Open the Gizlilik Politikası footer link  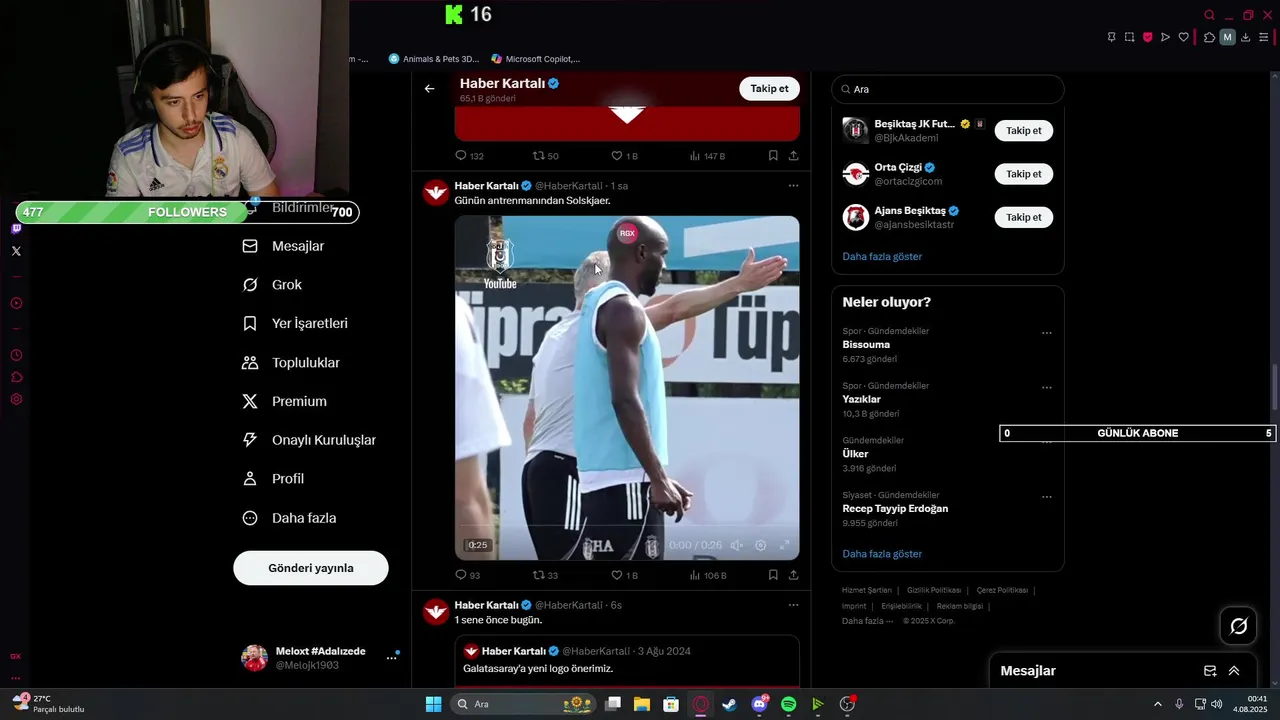click(934, 590)
